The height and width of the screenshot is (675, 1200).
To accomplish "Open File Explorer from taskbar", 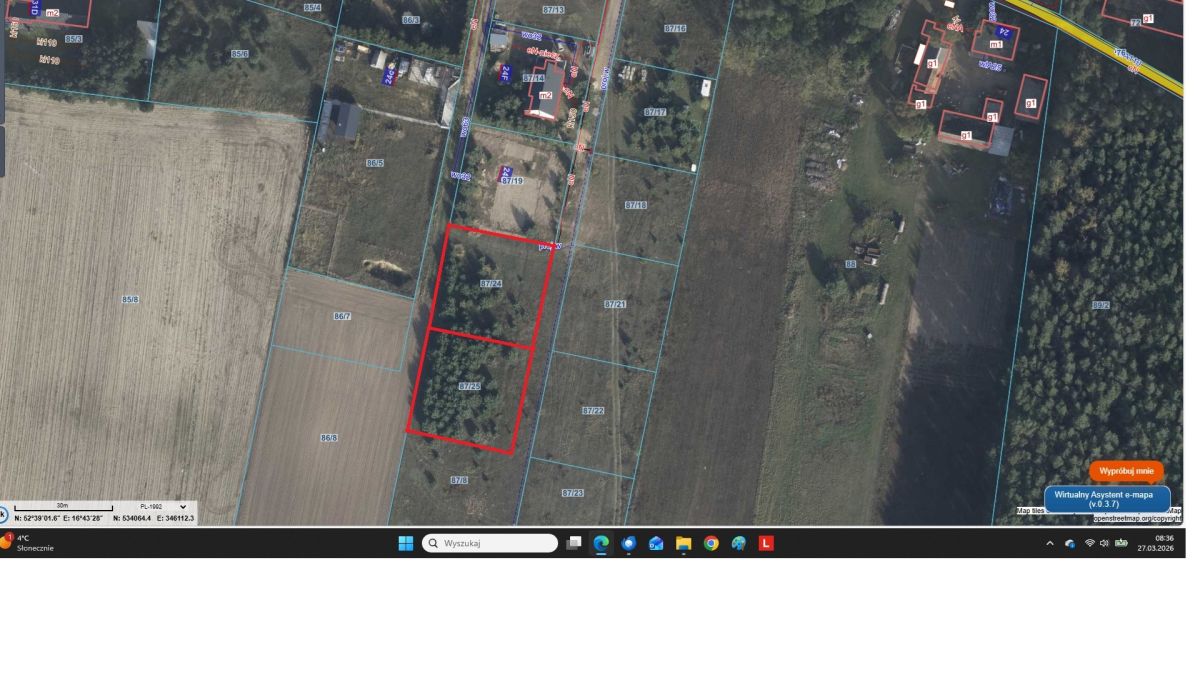I will click(683, 543).
